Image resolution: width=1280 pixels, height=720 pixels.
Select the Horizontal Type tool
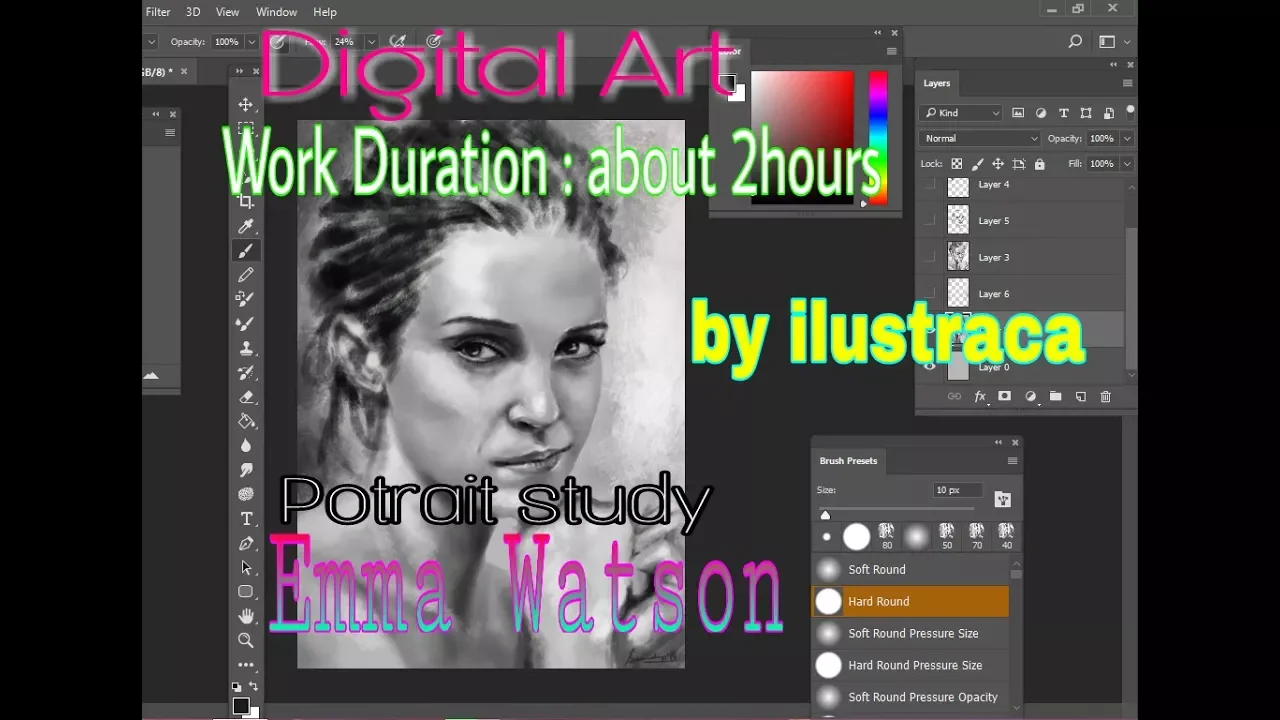coord(246,518)
